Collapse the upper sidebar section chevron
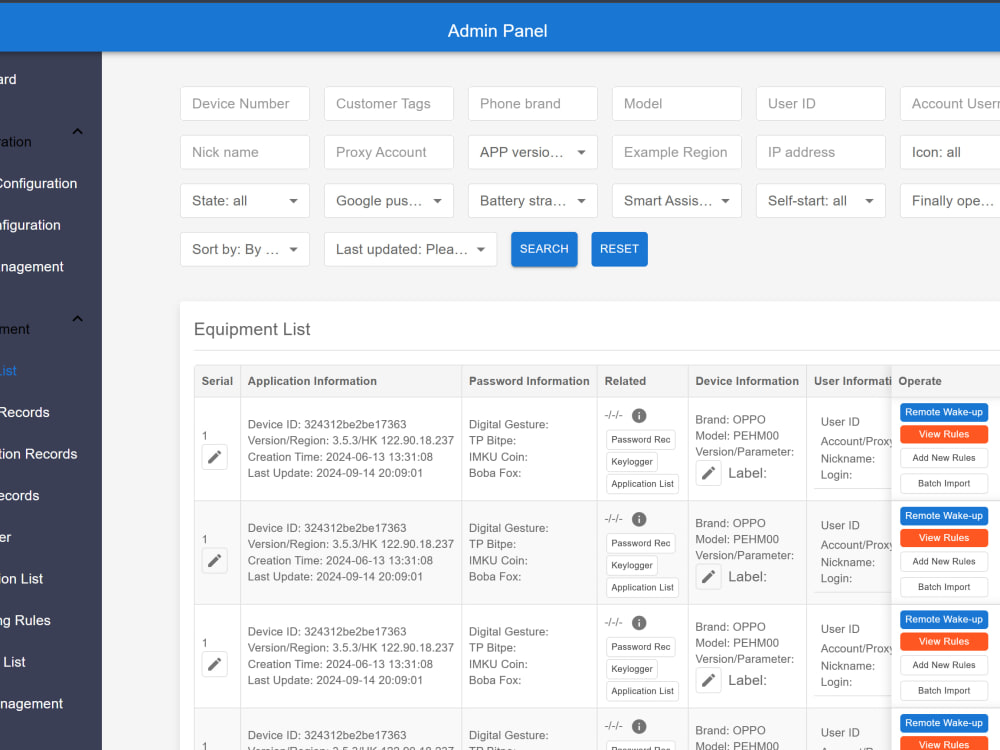The width and height of the screenshot is (1000, 750). 78,131
